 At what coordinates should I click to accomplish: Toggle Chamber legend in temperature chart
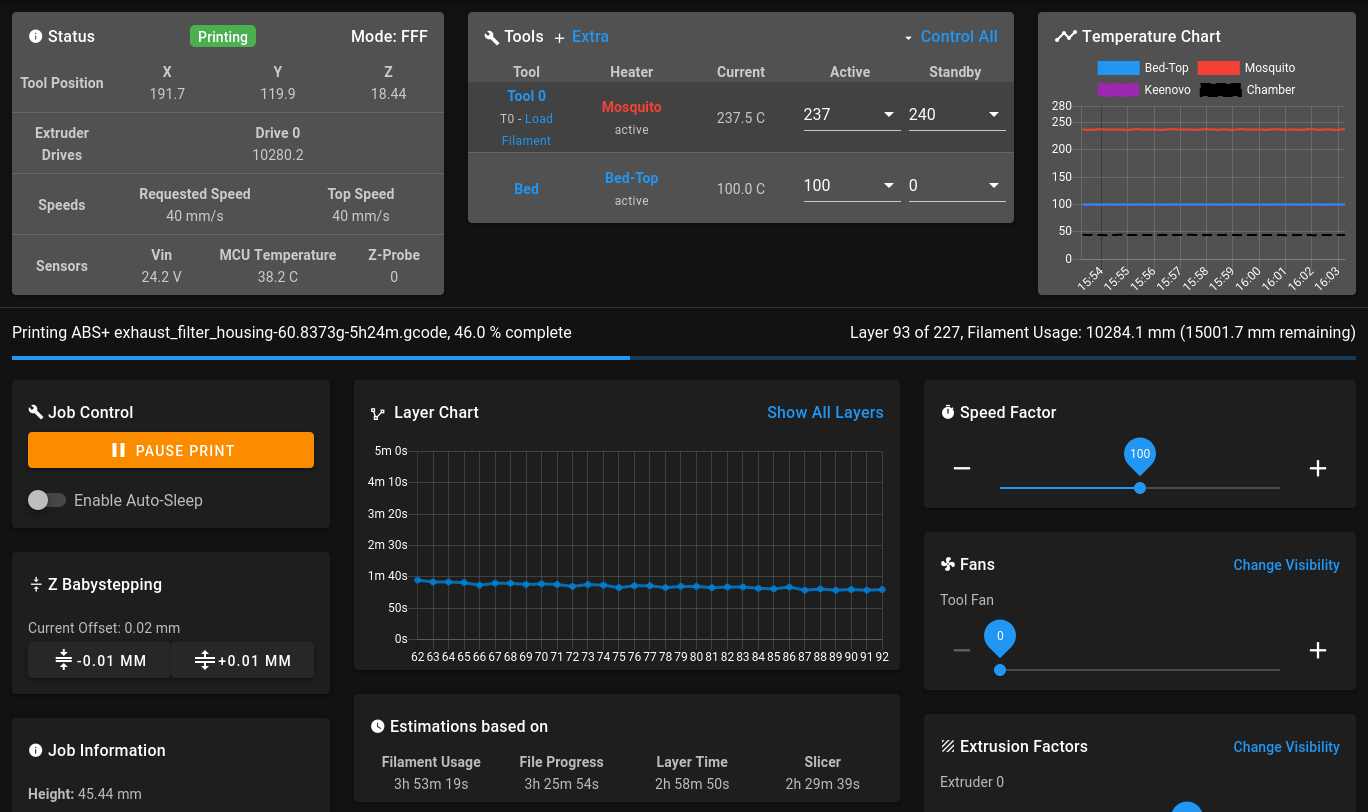pos(1247,90)
